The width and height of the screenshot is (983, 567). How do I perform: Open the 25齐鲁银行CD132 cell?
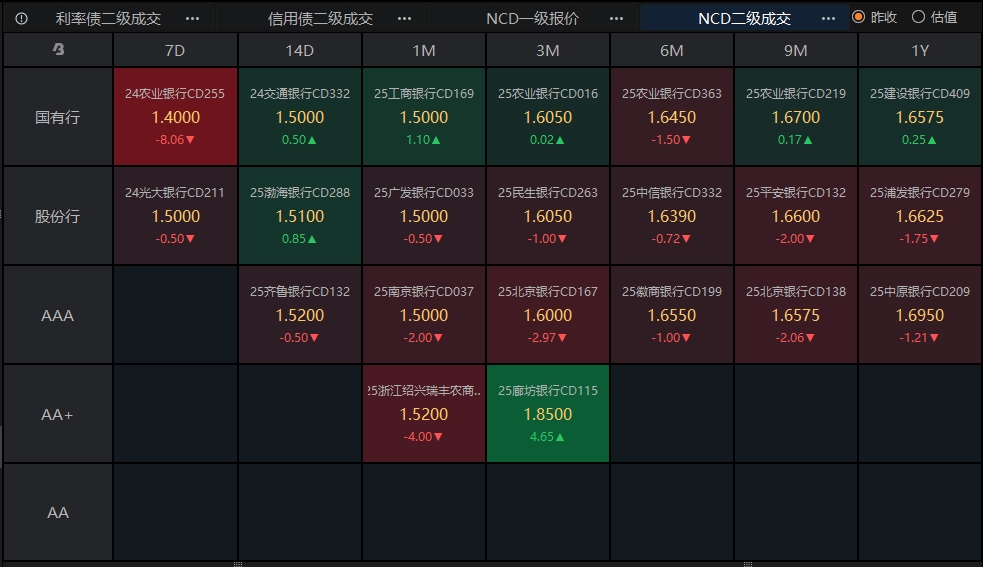(300, 315)
